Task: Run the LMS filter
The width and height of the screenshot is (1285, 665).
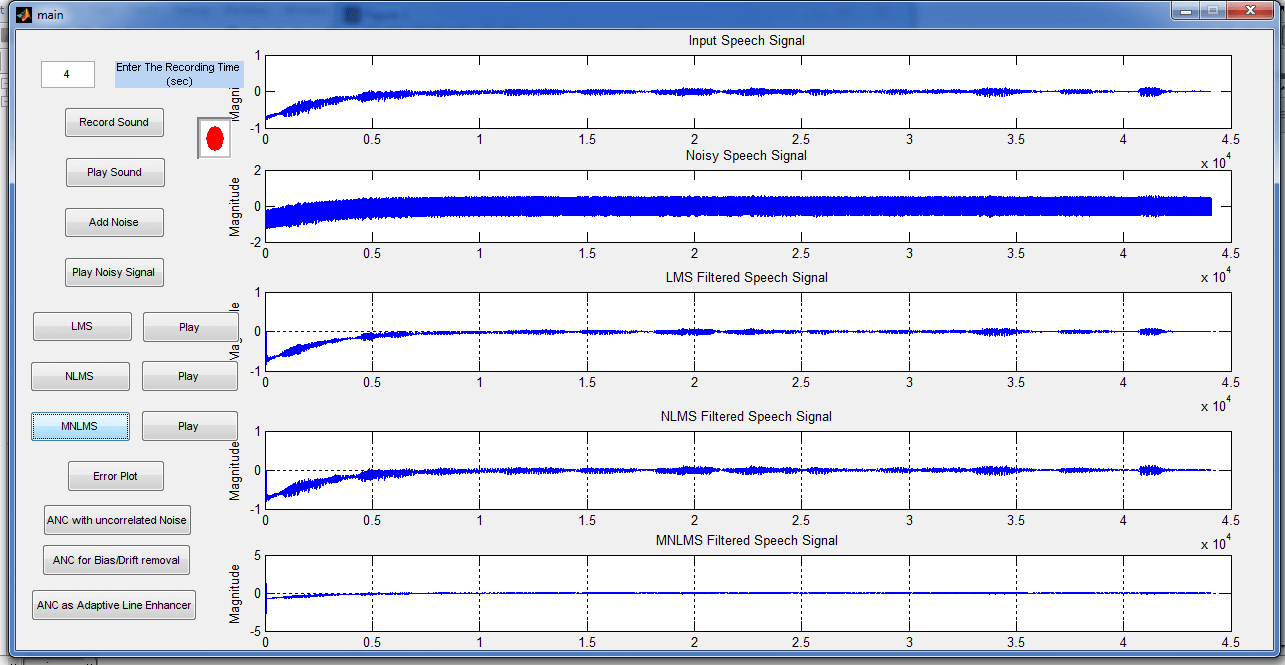Action: [x=81, y=326]
